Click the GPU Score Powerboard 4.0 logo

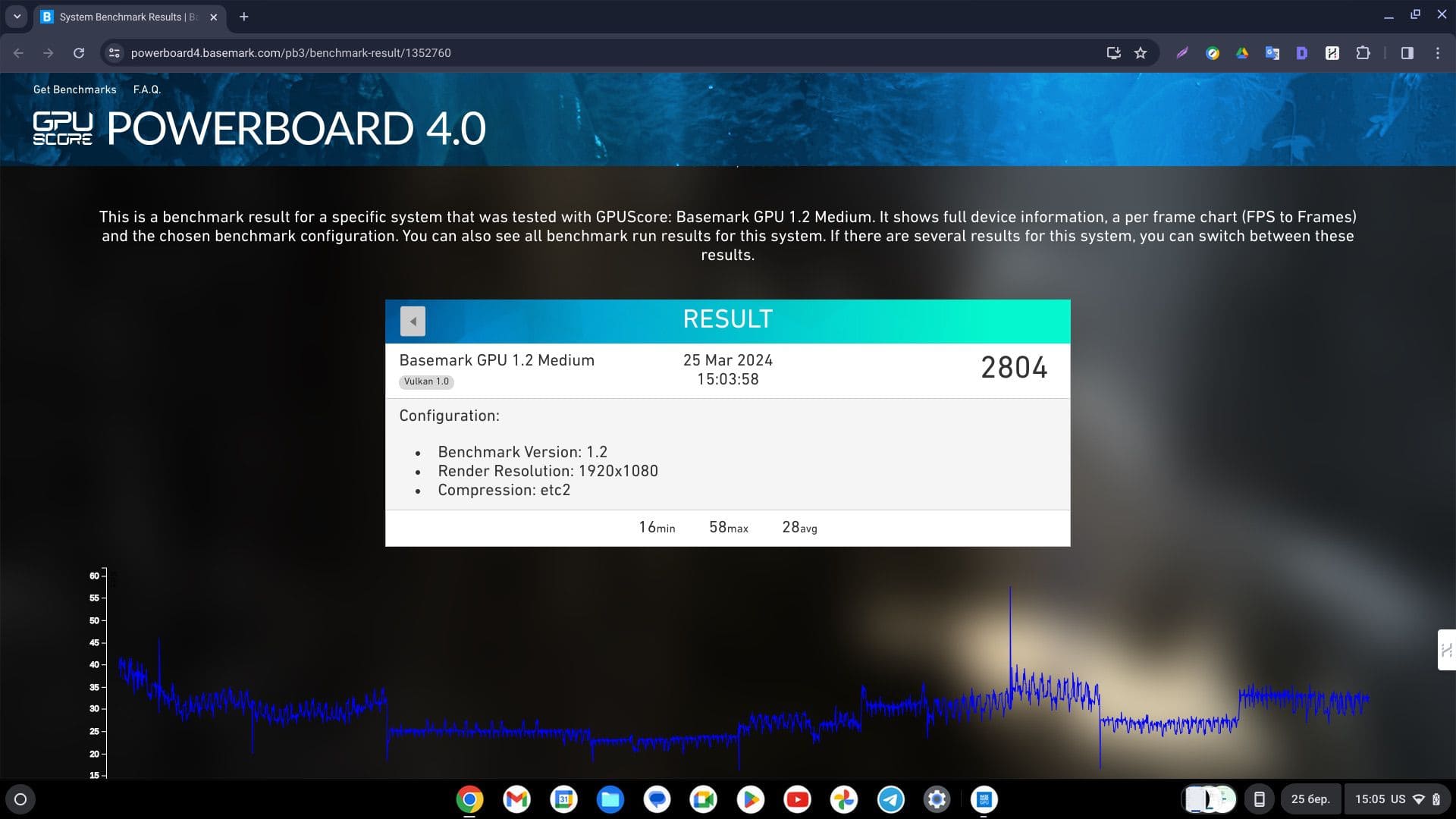click(259, 128)
